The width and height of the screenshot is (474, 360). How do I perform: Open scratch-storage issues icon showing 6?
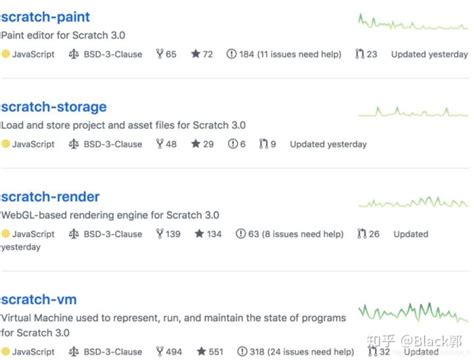coord(233,144)
